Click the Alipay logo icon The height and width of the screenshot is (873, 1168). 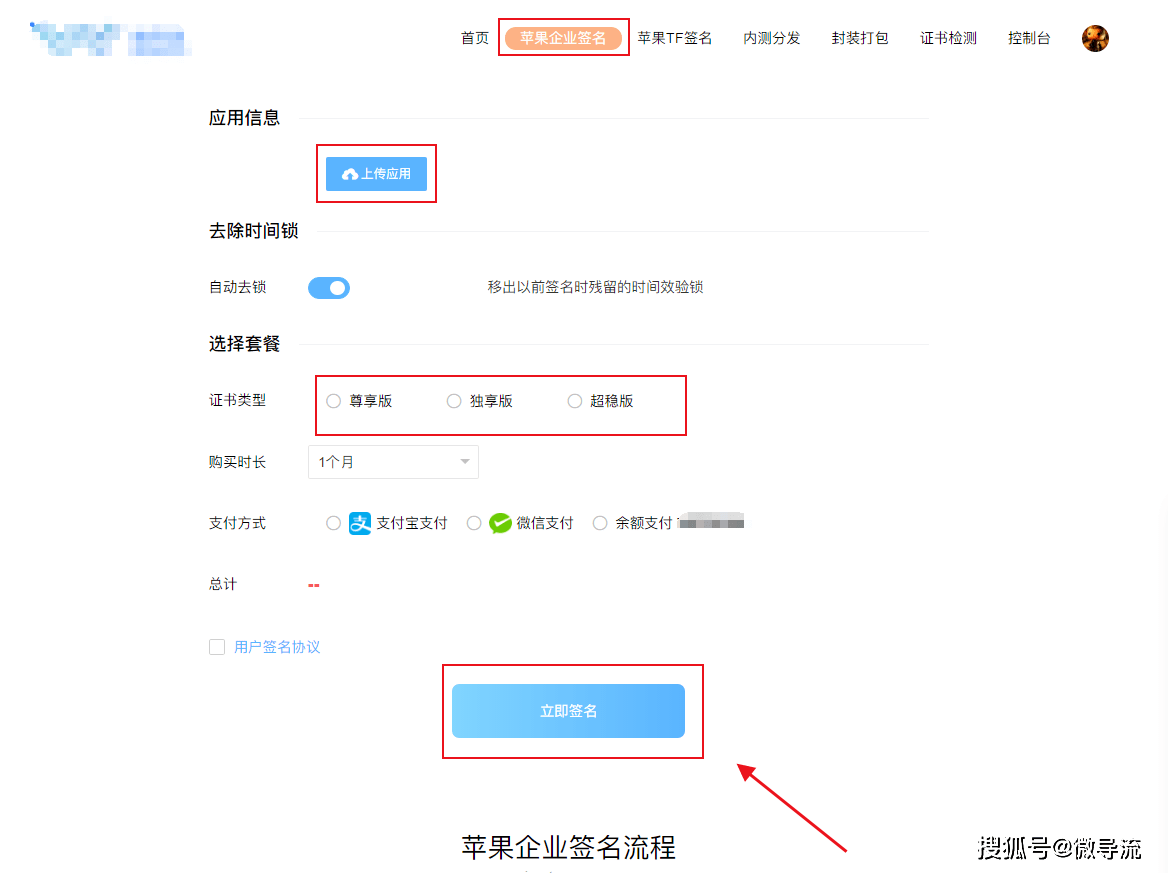[x=360, y=523]
